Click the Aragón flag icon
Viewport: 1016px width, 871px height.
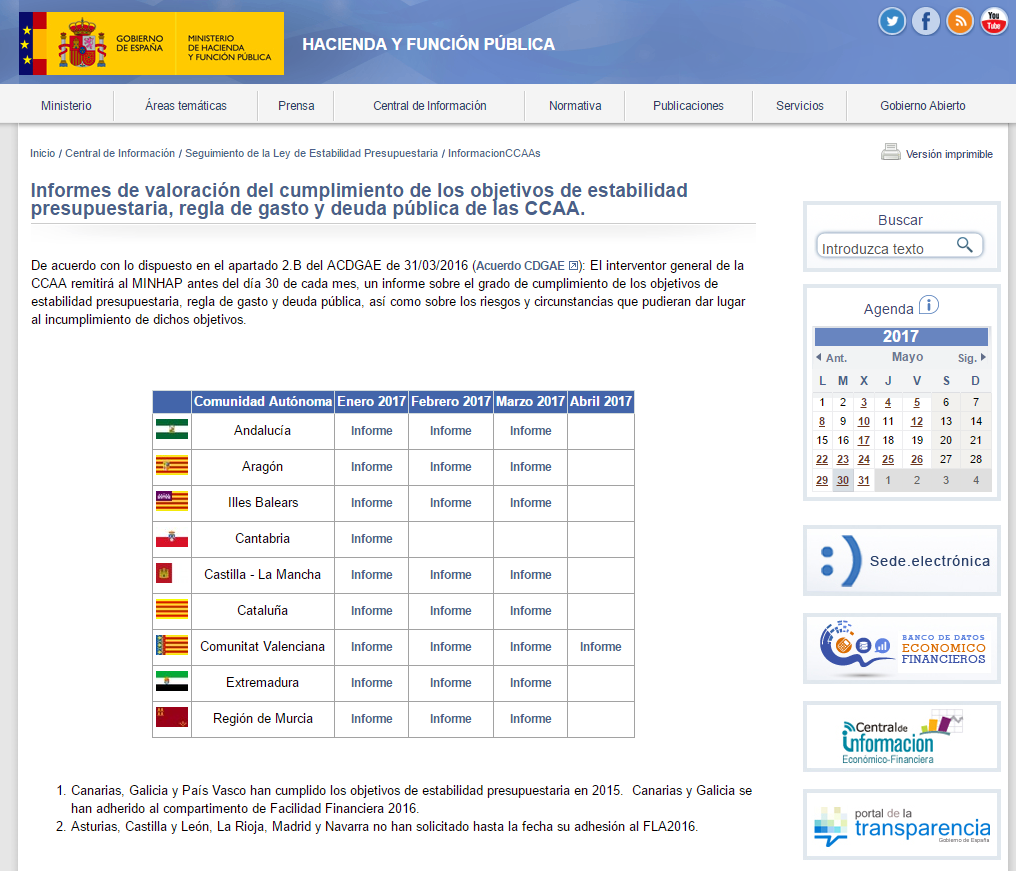[x=172, y=465]
